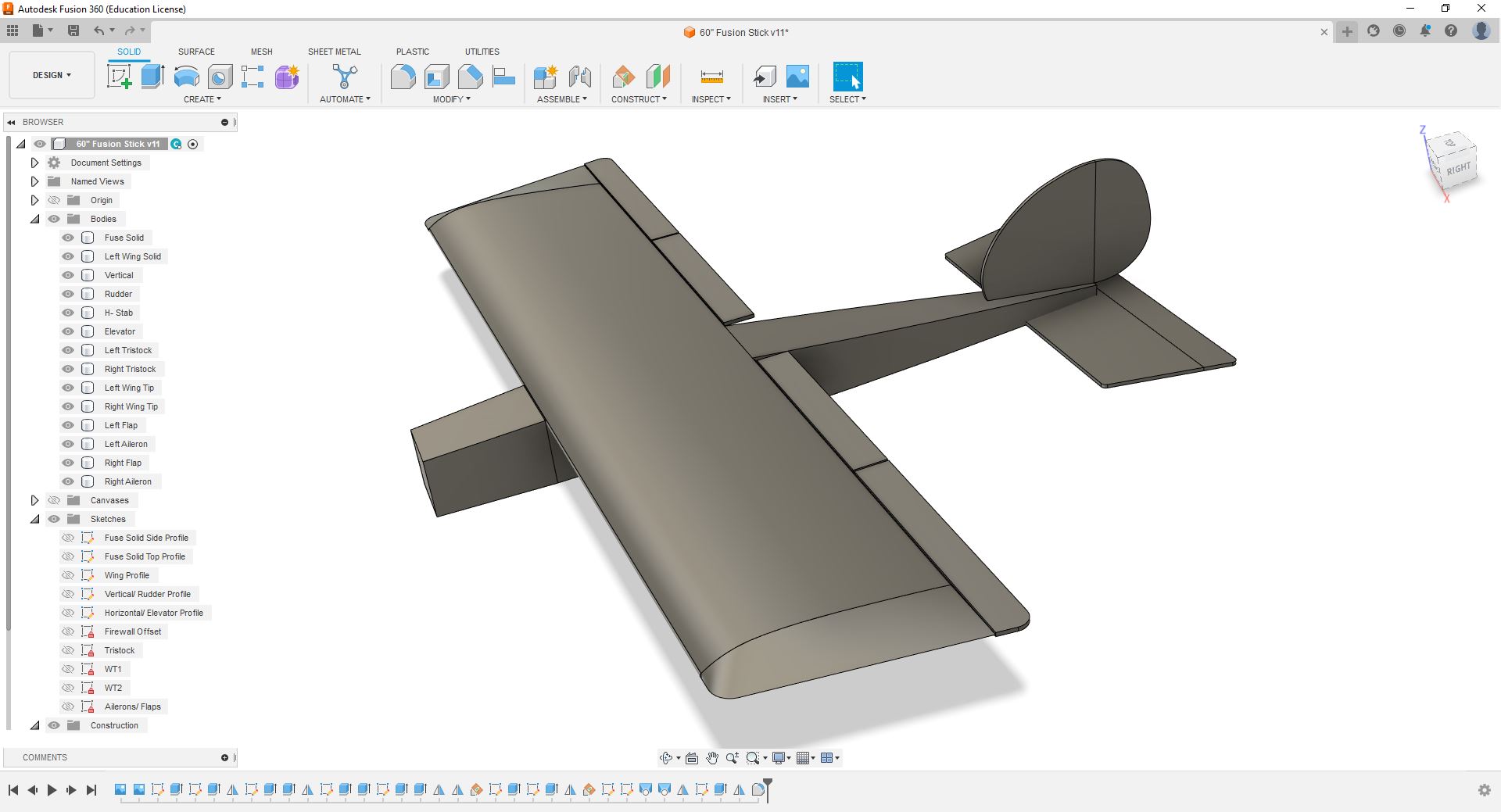
Task: Open the DESIGN workspace dropdown
Action: click(x=52, y=75)
